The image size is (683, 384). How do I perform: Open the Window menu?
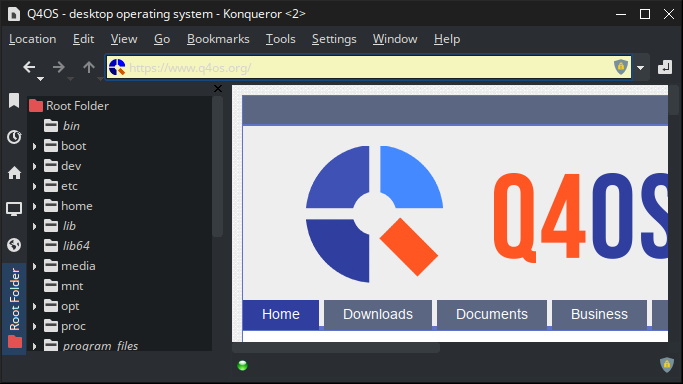pos(395,39)
